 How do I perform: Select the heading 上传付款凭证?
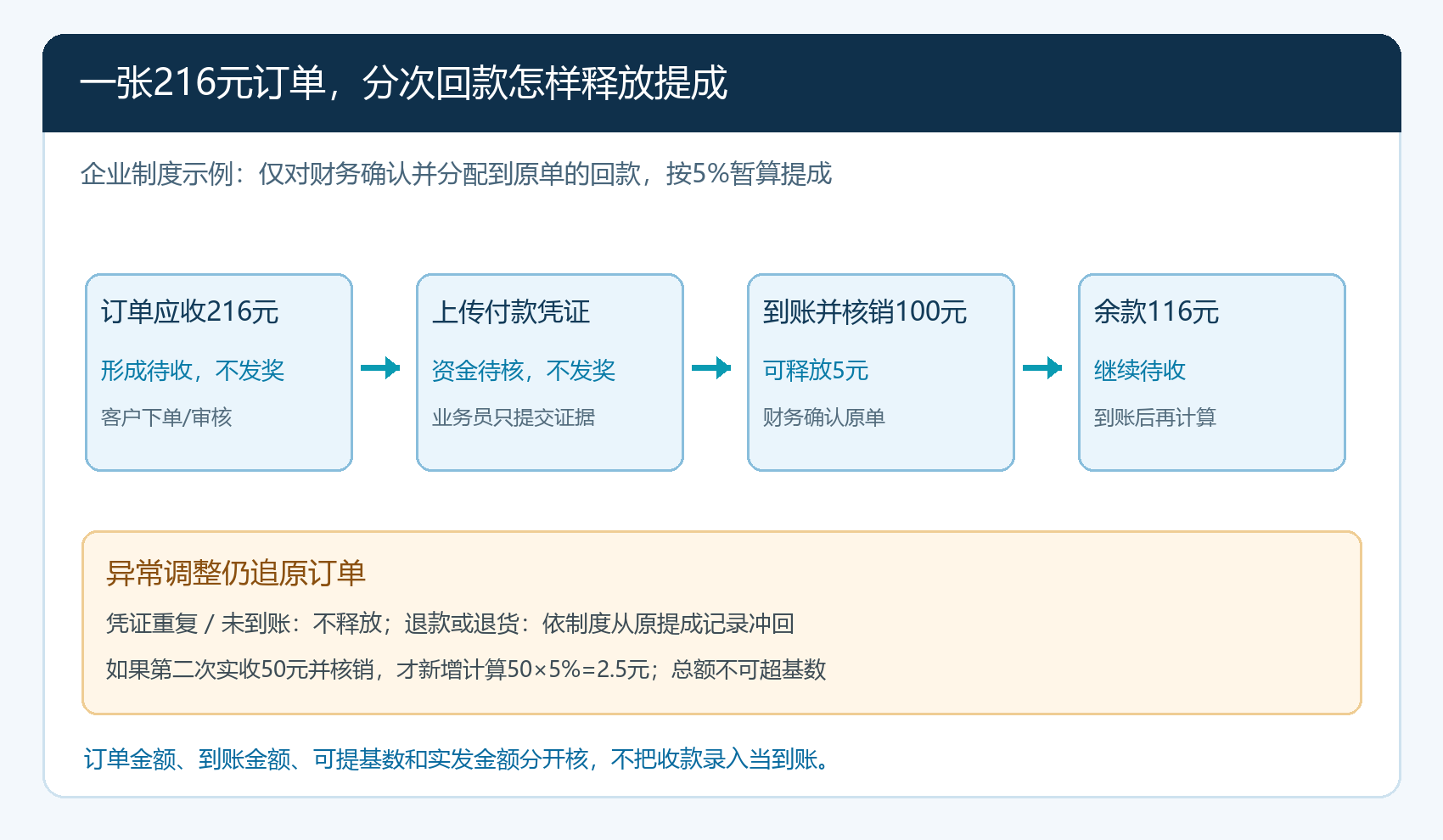tap(511, 312)
